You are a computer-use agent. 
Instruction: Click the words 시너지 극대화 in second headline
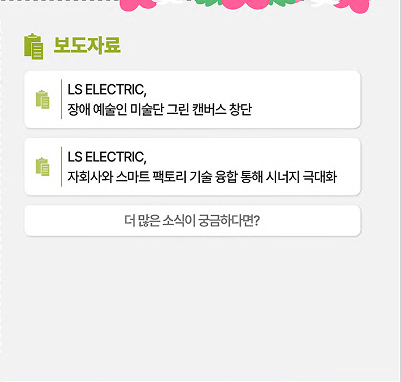301,177
